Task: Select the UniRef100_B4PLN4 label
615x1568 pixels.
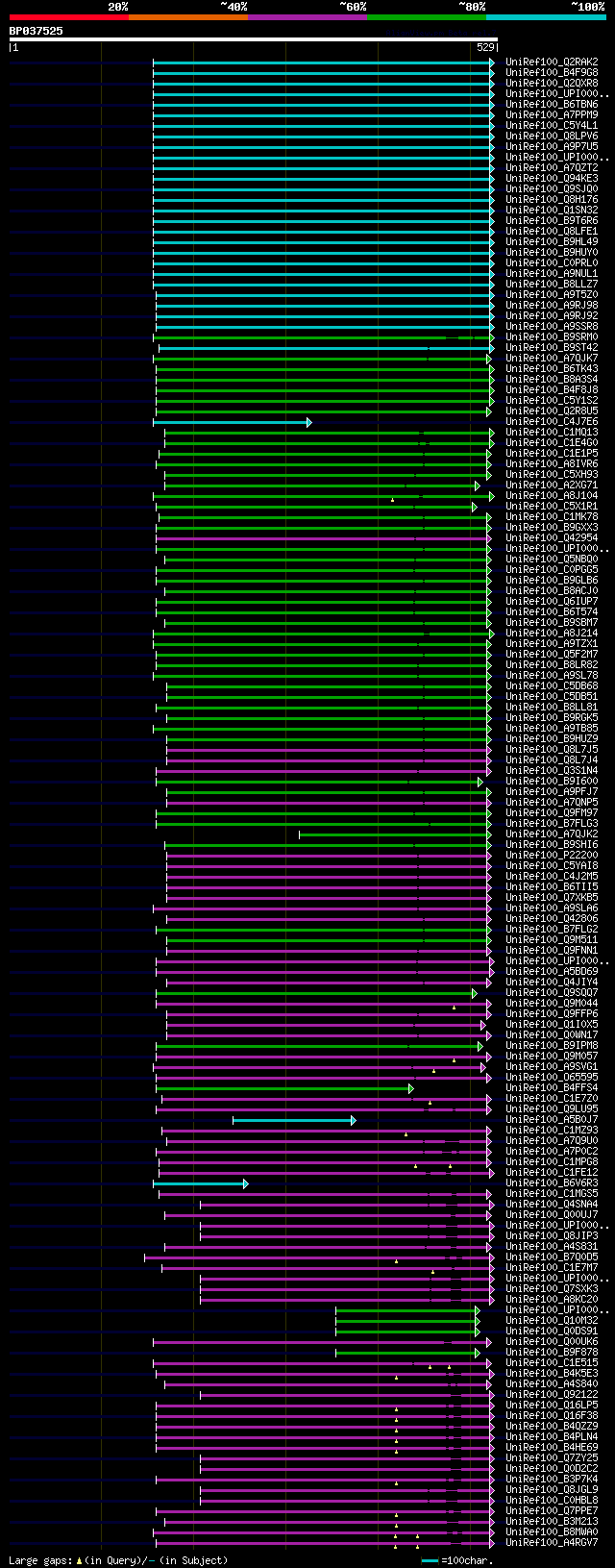Action: (552, 1437)
